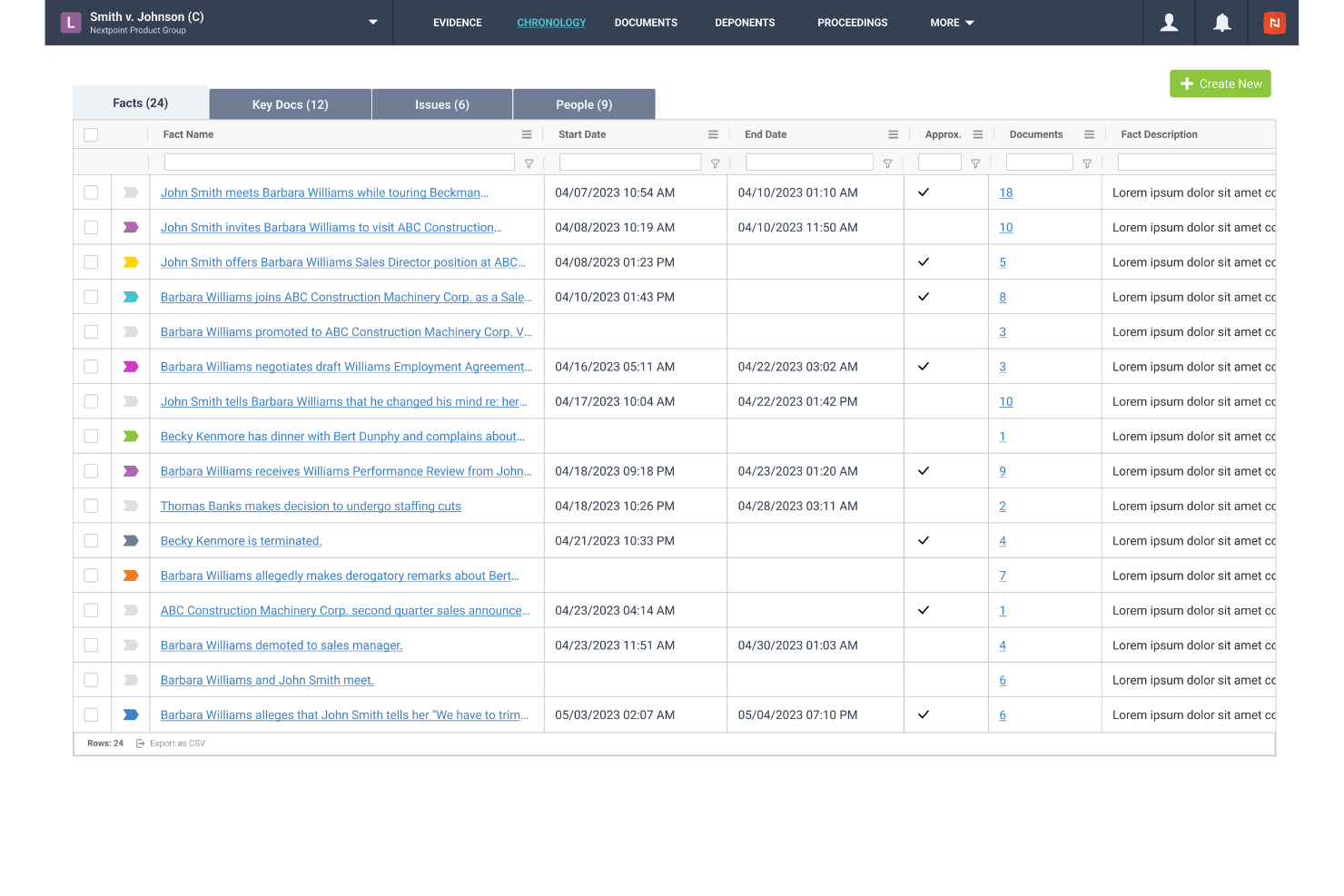The height and width of the screenshot is (896, 1344).
Task: Expand the case selector dropdown arrow
Action: point(372,23)
